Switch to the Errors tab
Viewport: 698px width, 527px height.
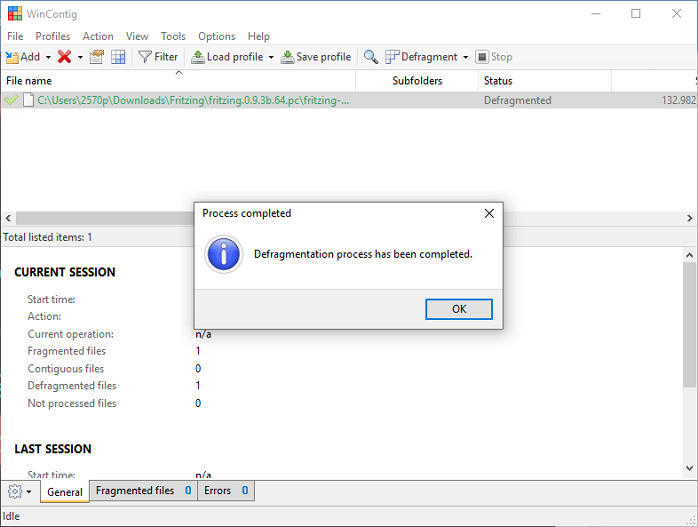click(x=226, y=491)
